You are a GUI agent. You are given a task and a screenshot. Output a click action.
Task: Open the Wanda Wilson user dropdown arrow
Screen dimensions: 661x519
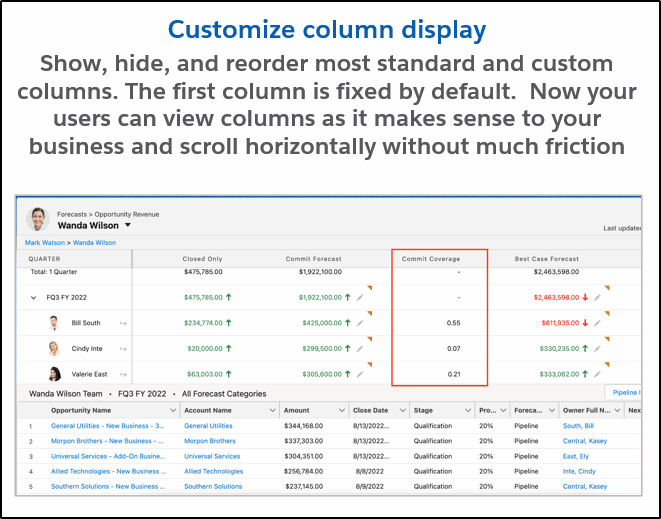128,226
